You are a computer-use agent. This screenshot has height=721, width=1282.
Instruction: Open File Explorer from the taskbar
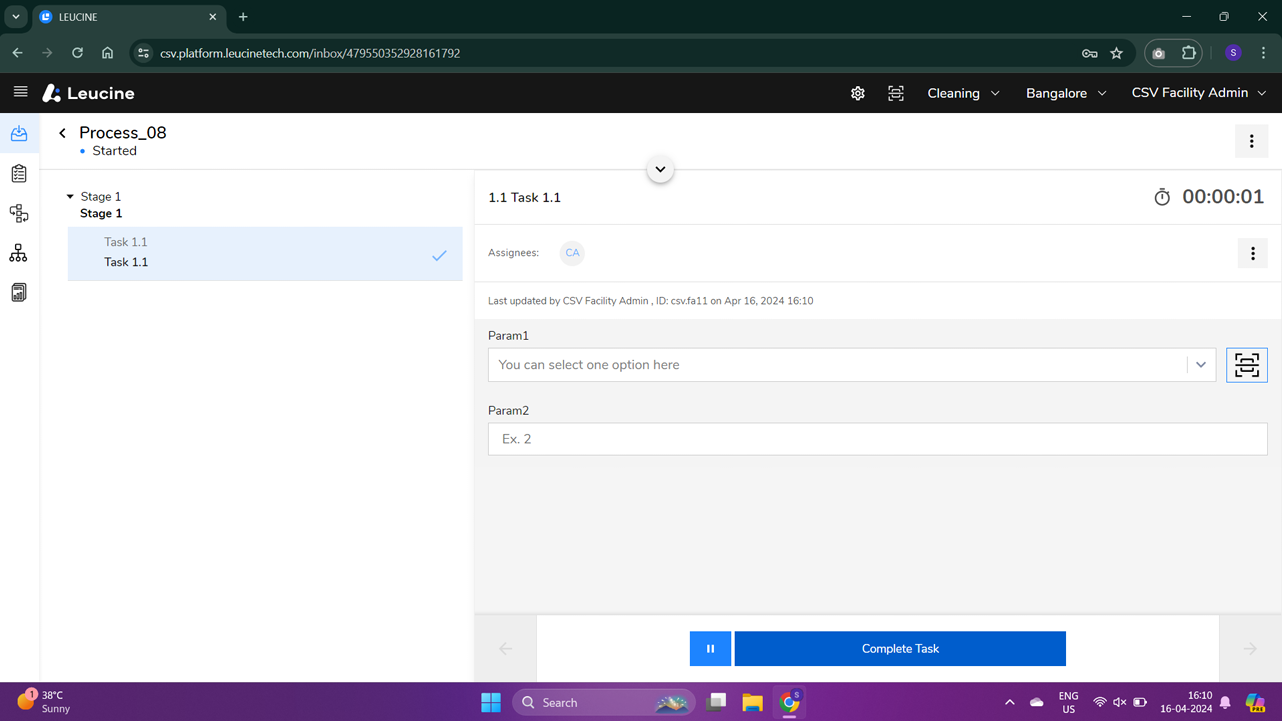click(x=752, y=703)
